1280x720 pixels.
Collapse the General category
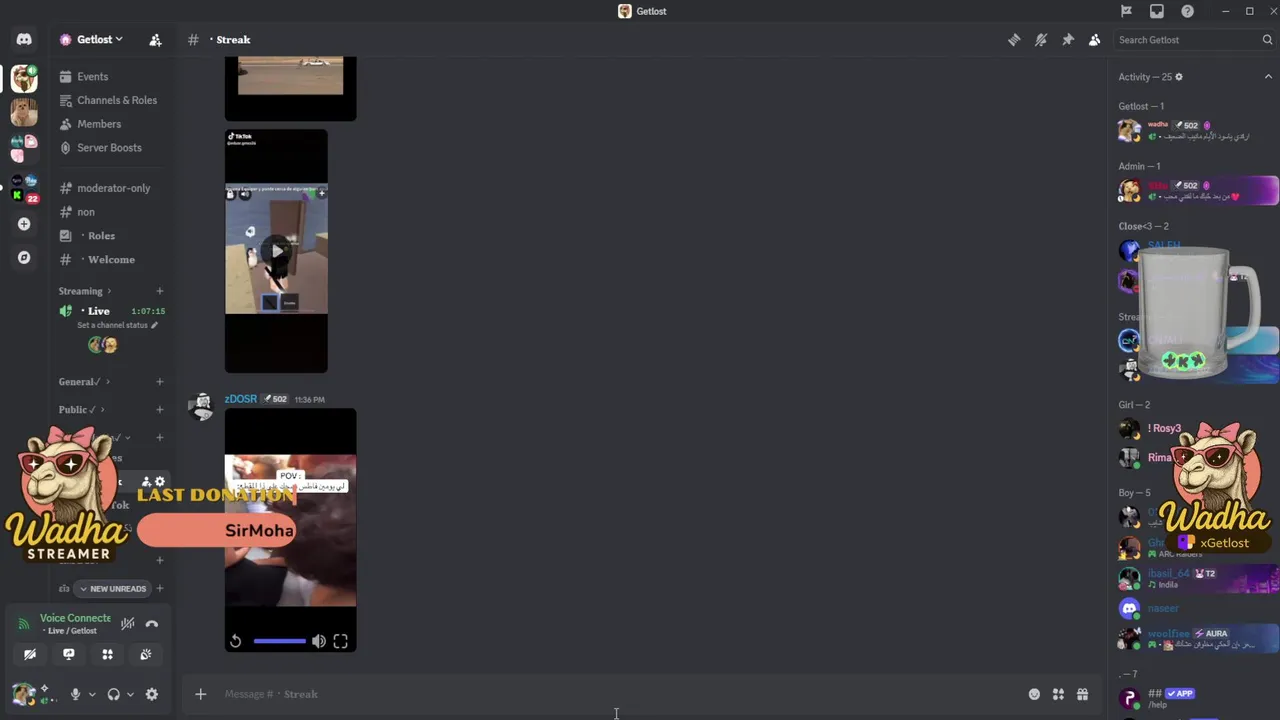[x=84, y=382]
